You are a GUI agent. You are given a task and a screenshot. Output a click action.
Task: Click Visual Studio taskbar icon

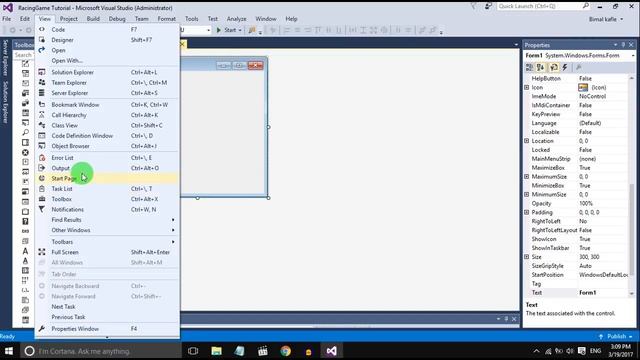tap(331, 351)
